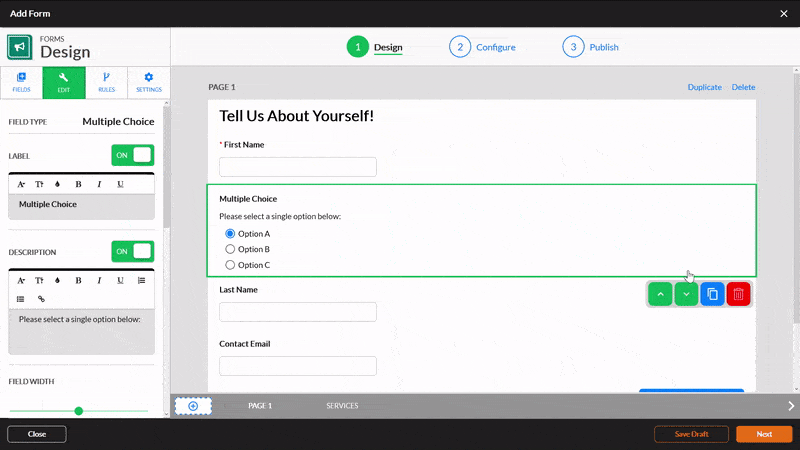
Task: Open font size in Description toolbar
Action: click(39, 280)
